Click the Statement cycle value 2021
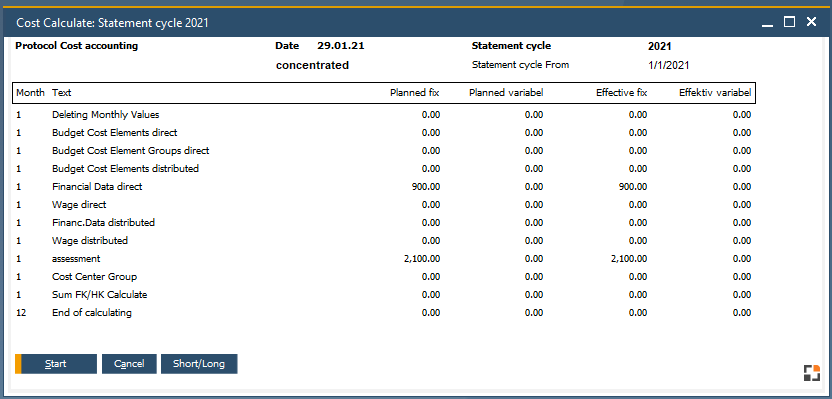This screenshot has width=832, height=399. (660, 46)
